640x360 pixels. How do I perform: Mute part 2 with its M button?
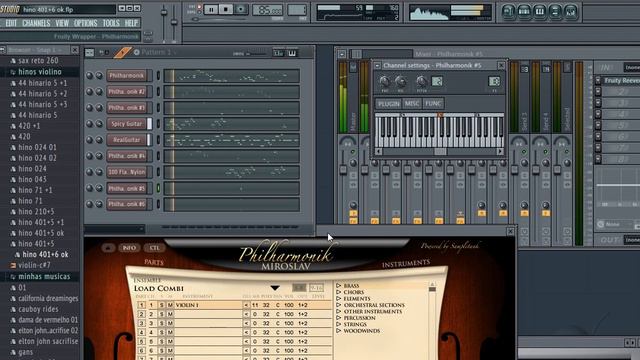(x=170, y=314)
